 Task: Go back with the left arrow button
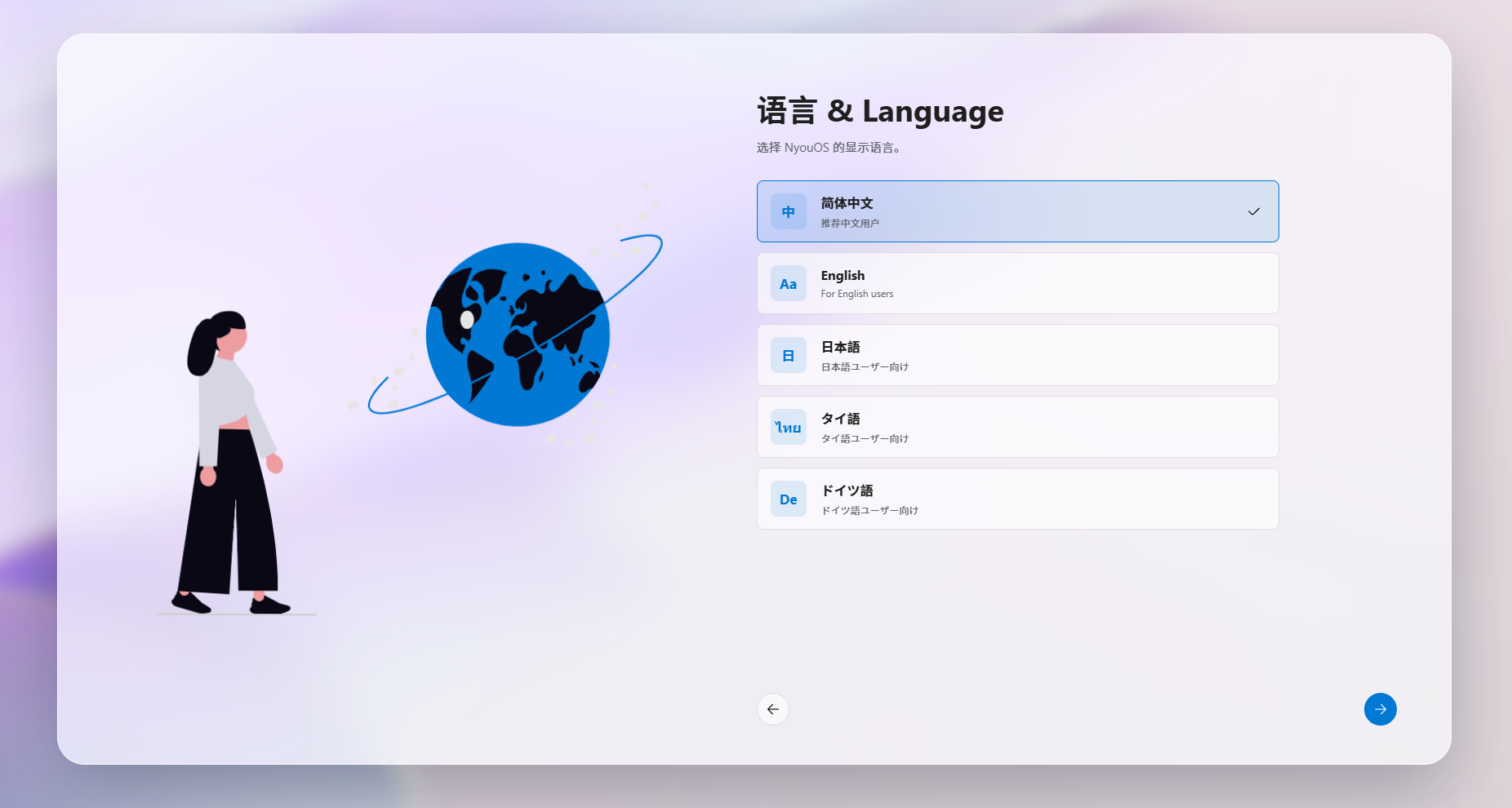tap(772, 709)
